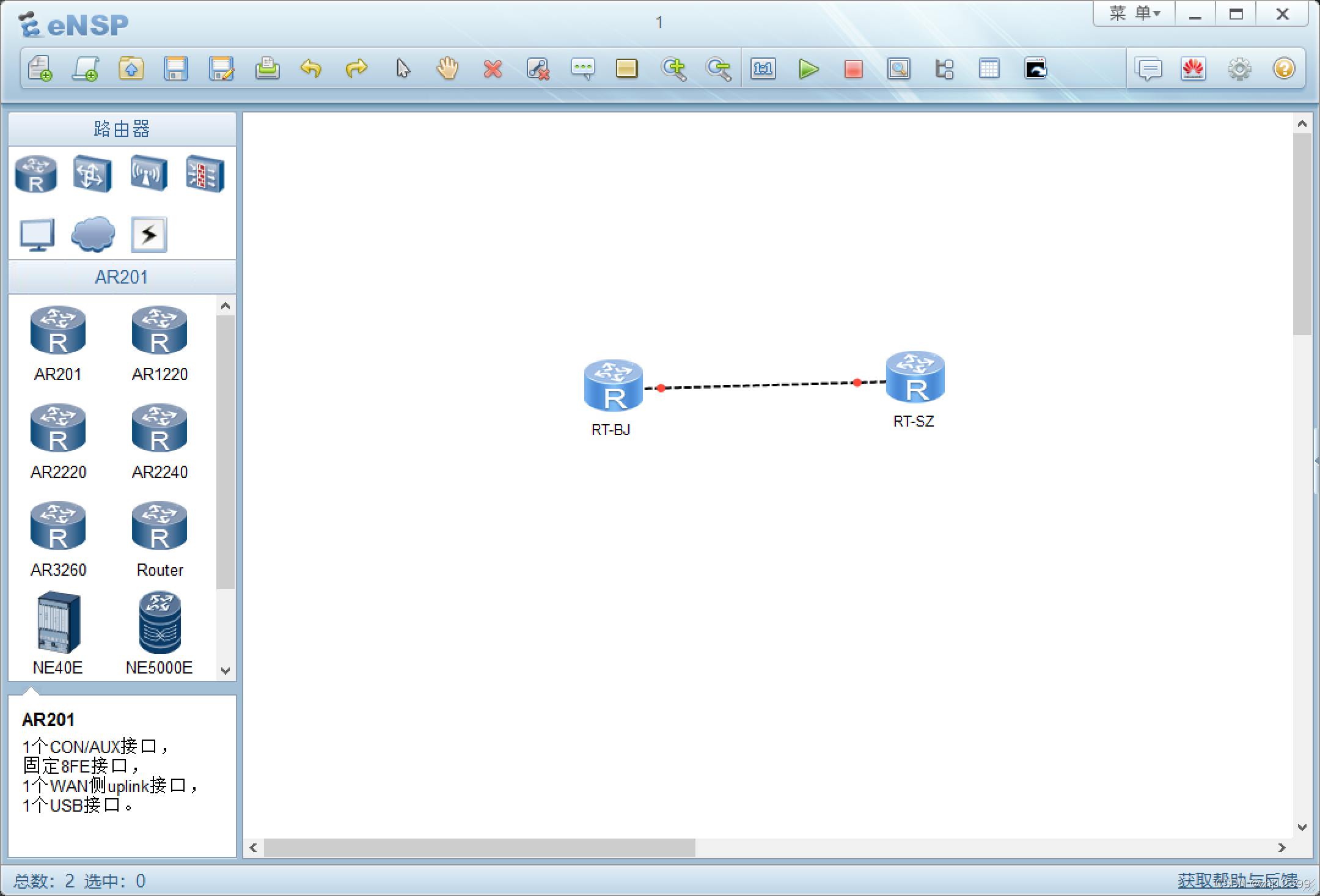Select the RT-SZ router on canvas
Image resolution: width=1320 pixels, height=896 pixels.
pos(915,377)
